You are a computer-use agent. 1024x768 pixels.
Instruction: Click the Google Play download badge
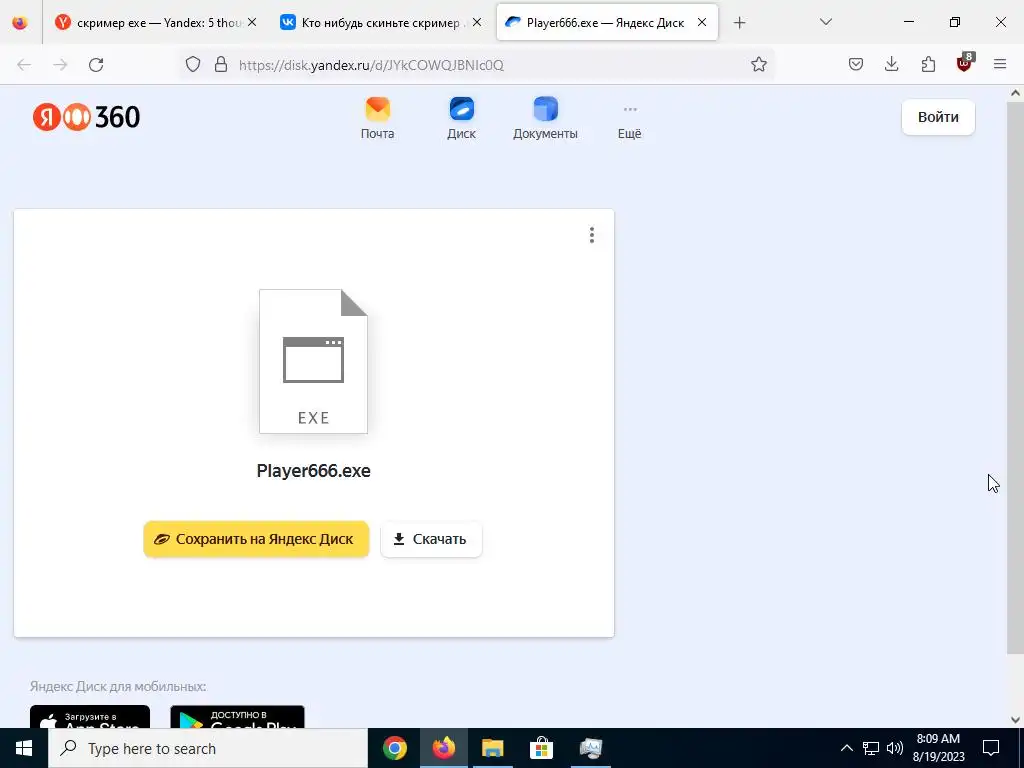(x=238, y=717)
